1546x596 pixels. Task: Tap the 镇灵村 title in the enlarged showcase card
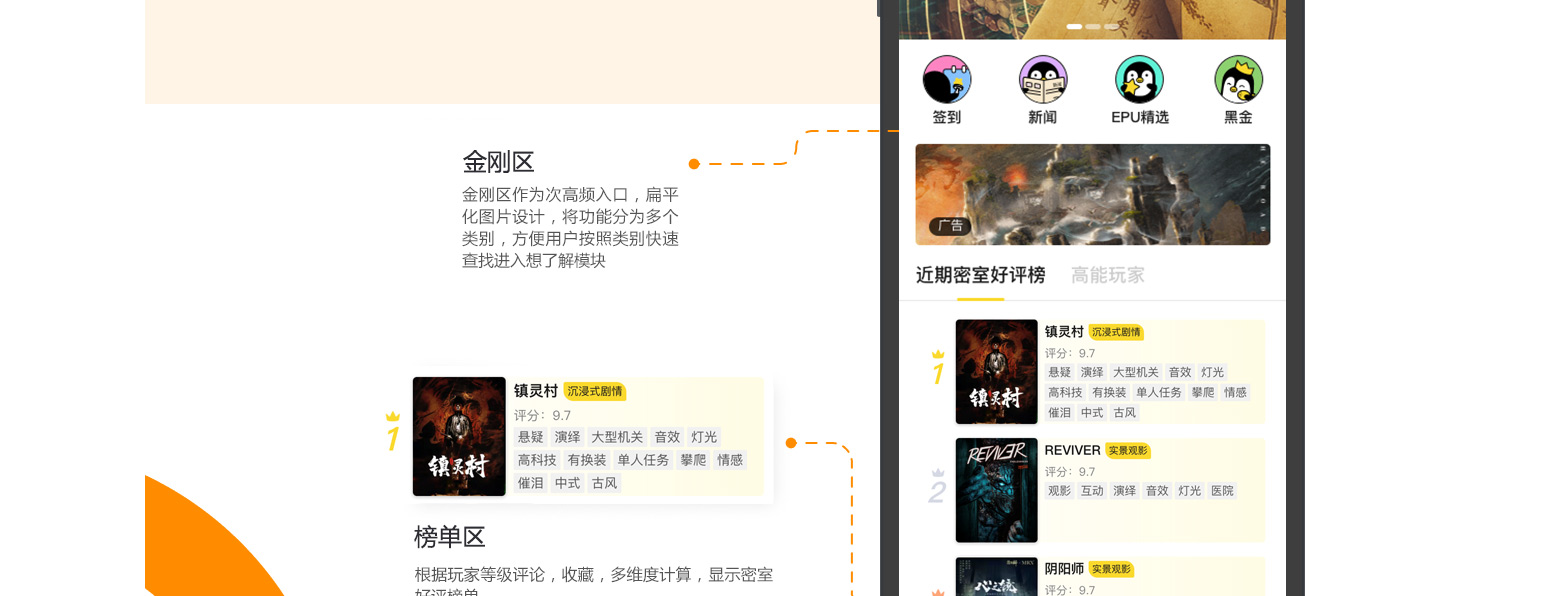coord(536,391)
